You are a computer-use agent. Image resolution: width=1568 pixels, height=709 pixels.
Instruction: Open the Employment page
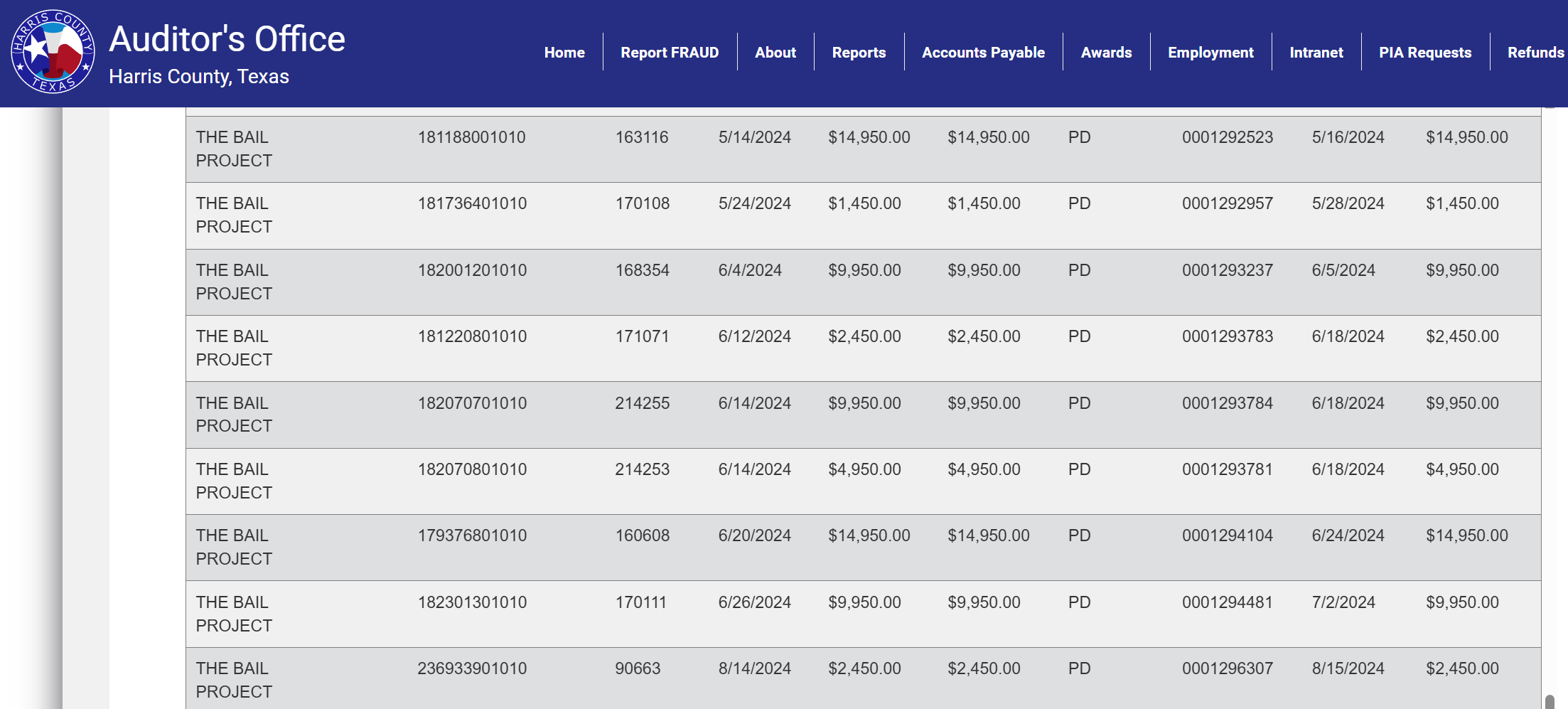pos(1210,52)
